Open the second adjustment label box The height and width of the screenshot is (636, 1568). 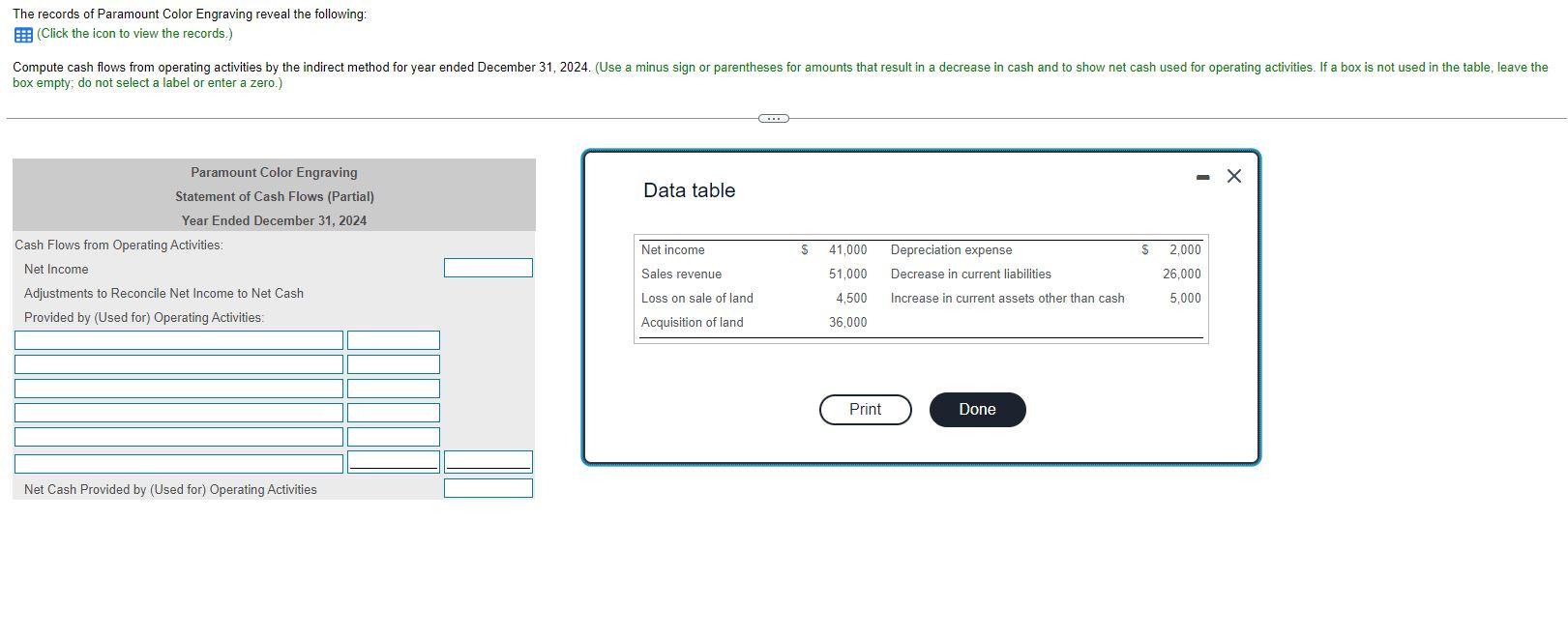coord(179,364)
